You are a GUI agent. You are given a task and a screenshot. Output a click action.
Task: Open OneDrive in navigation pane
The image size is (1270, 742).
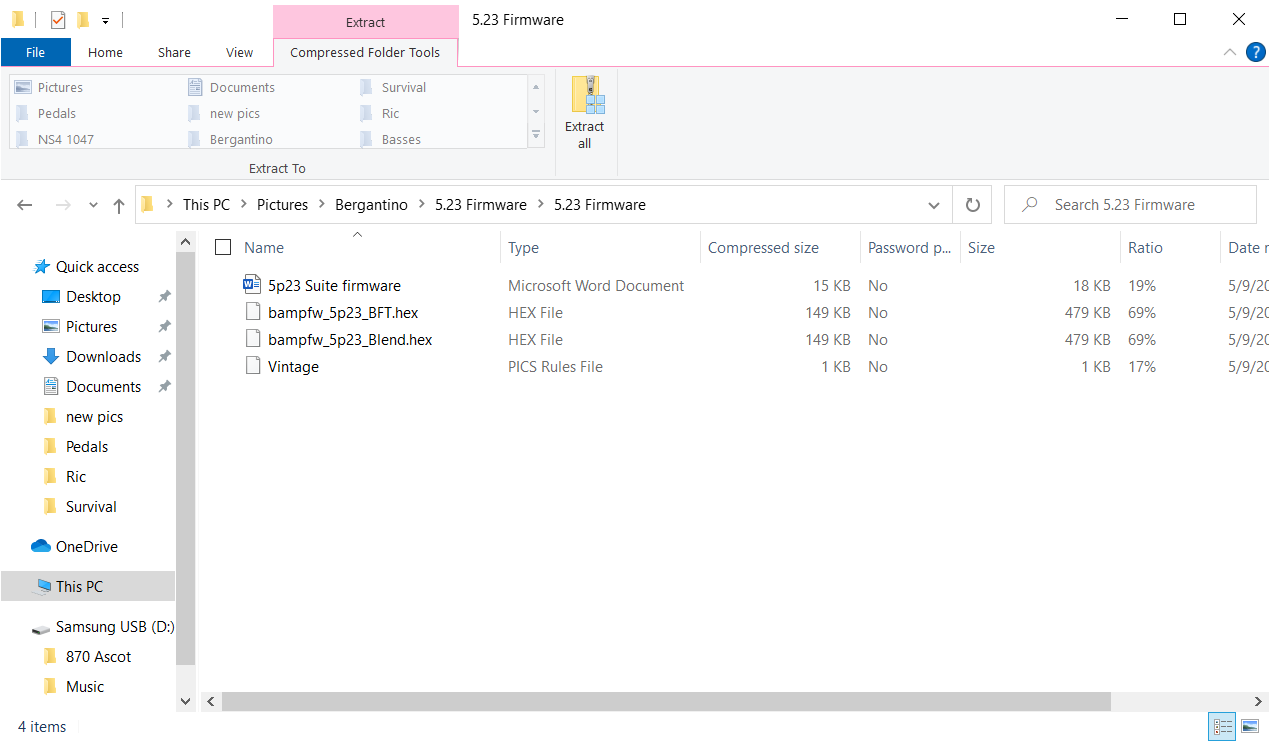86,547
